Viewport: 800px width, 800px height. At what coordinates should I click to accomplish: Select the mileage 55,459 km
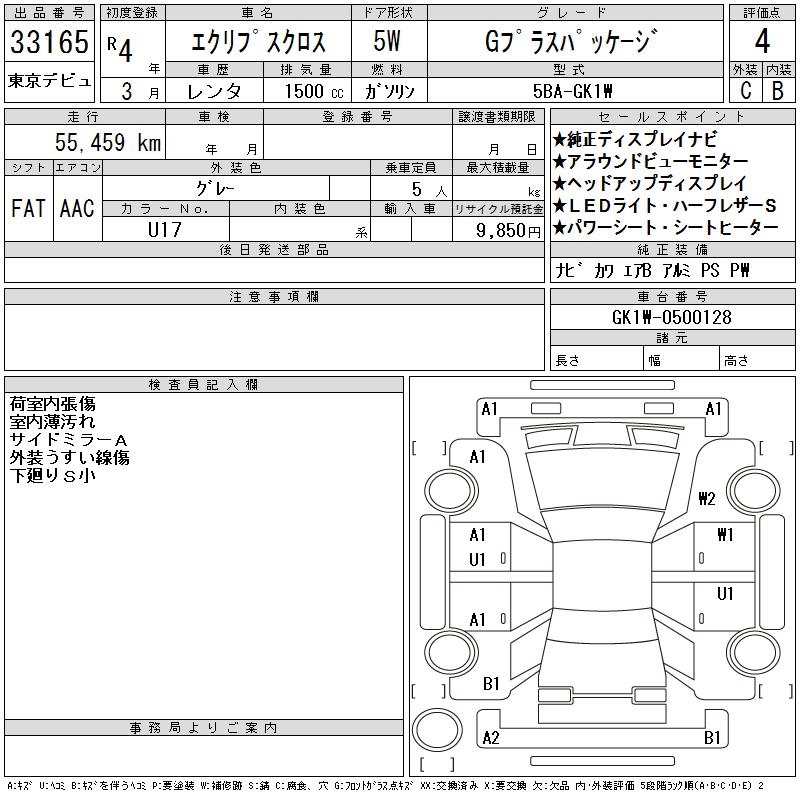pyautogui.click(x=108, y=142)
